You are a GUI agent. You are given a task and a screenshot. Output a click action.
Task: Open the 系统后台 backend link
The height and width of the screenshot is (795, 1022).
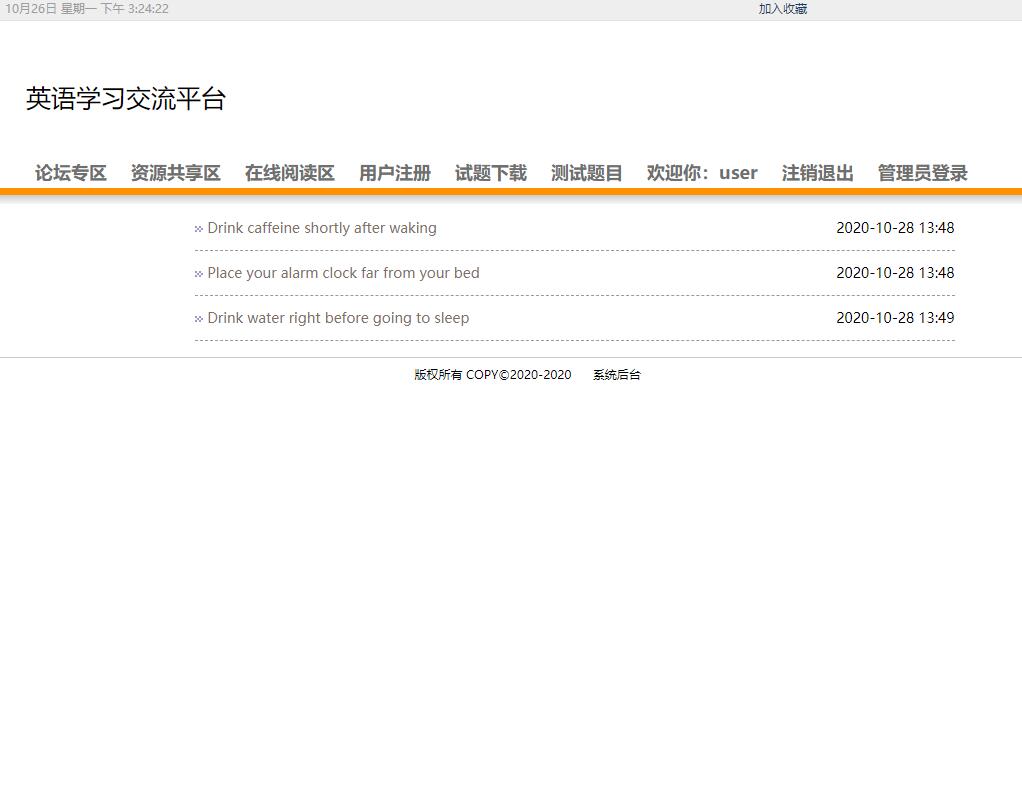pyautogui.click(x=616, y=375)
